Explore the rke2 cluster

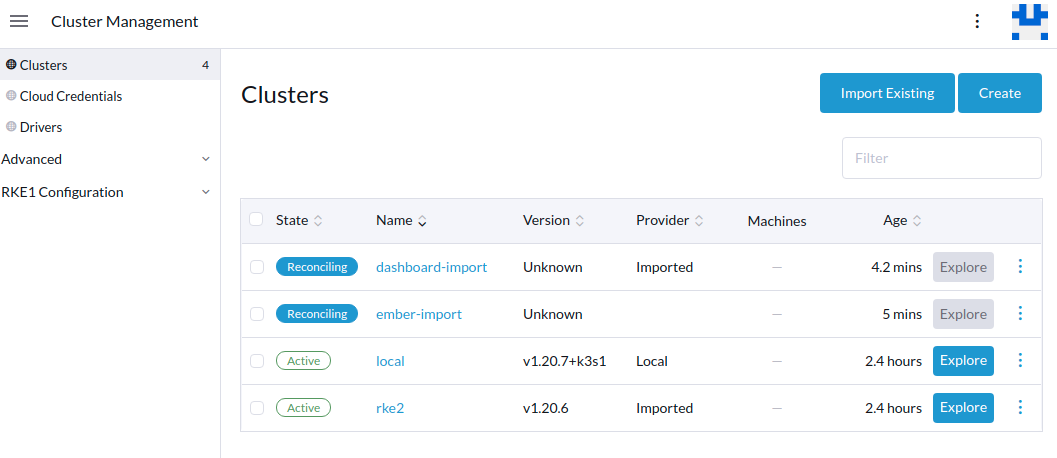[x=963, y=407]
